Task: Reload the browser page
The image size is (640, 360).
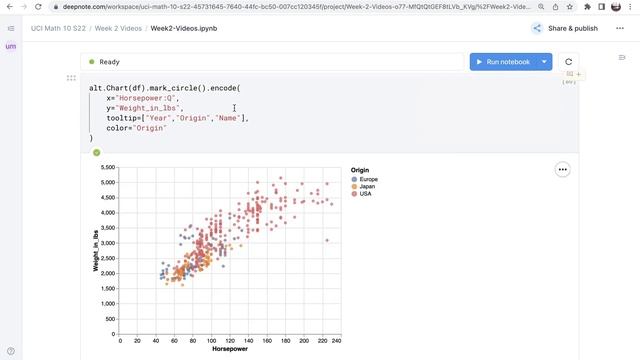Action: [x=38, y=7]
